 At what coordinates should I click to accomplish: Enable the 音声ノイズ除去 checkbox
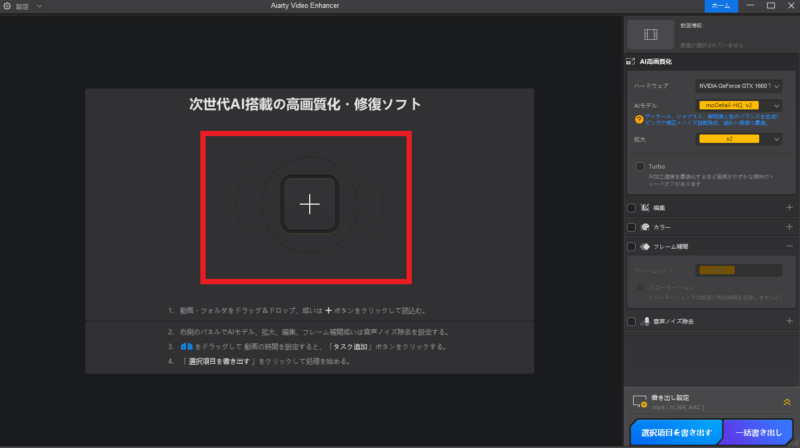pos(630,322)
